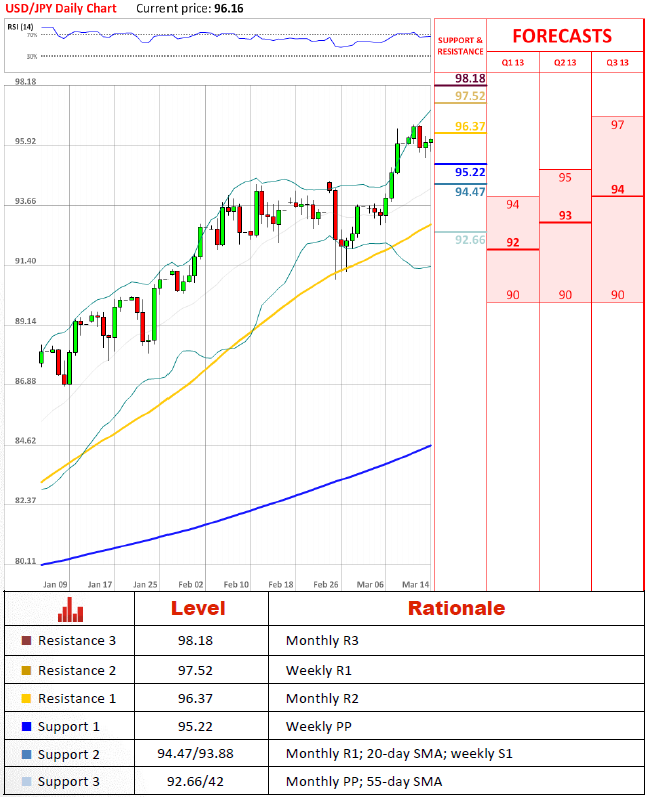Image resolution: width=646 pixels, height=797 pixels.
Task: Click the Feb 18 date axis label
Action: pos(281,585)
